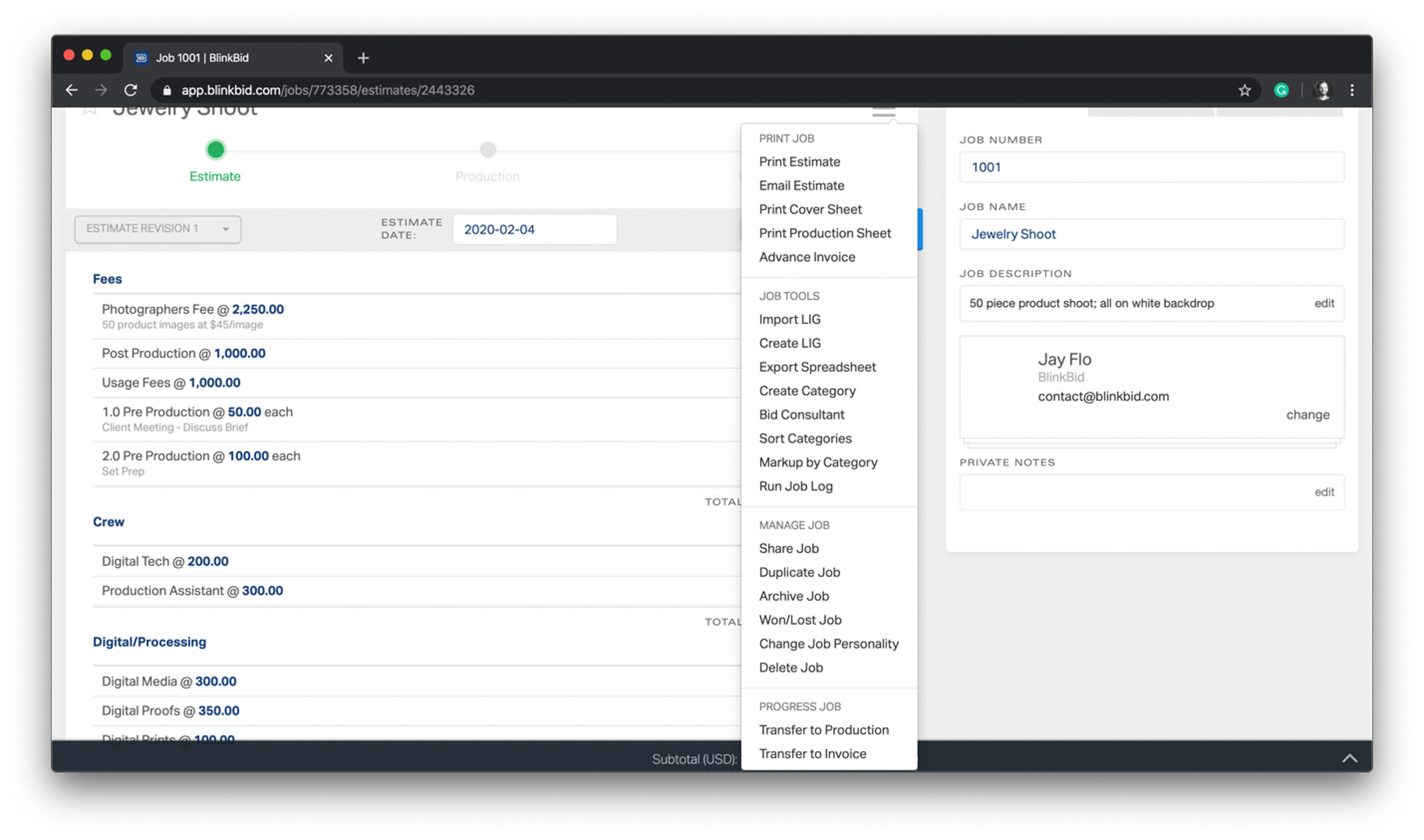Close the Job 1001 browser tab

coord(328,58)
